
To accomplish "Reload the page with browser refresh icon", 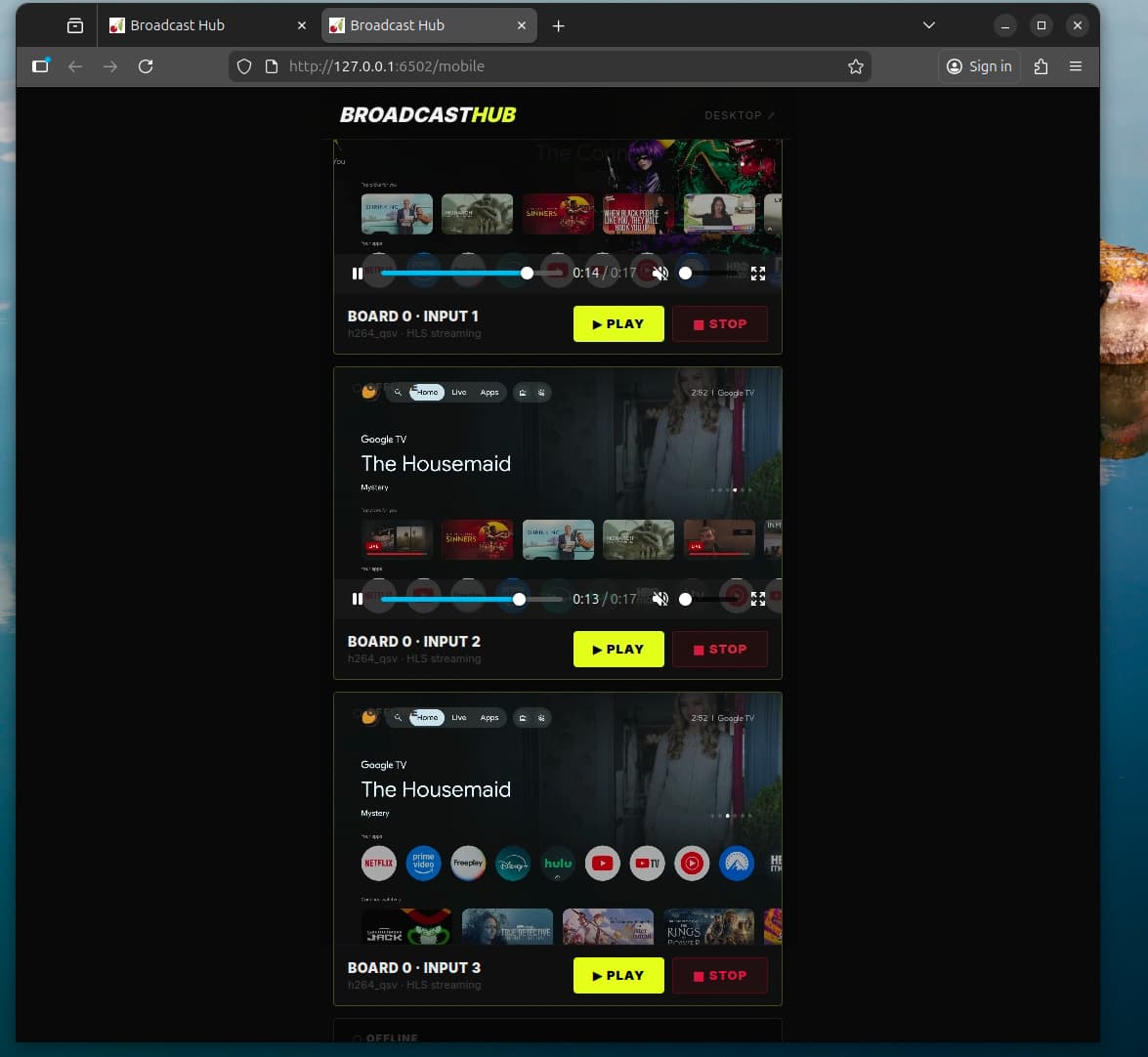I will coord(146,66).
